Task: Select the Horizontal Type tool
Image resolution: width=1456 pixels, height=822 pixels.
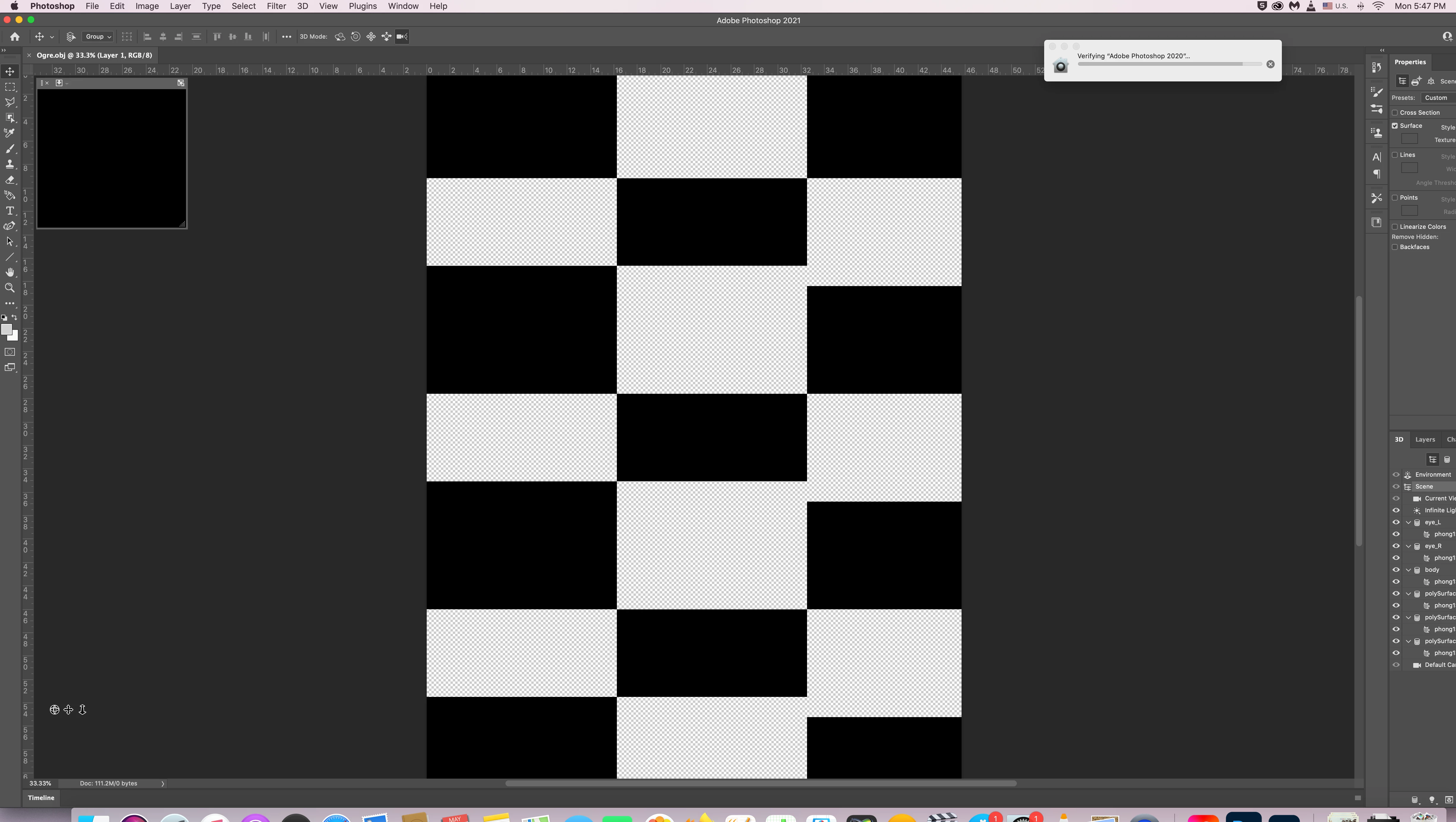Action: [x=10, y=211]
